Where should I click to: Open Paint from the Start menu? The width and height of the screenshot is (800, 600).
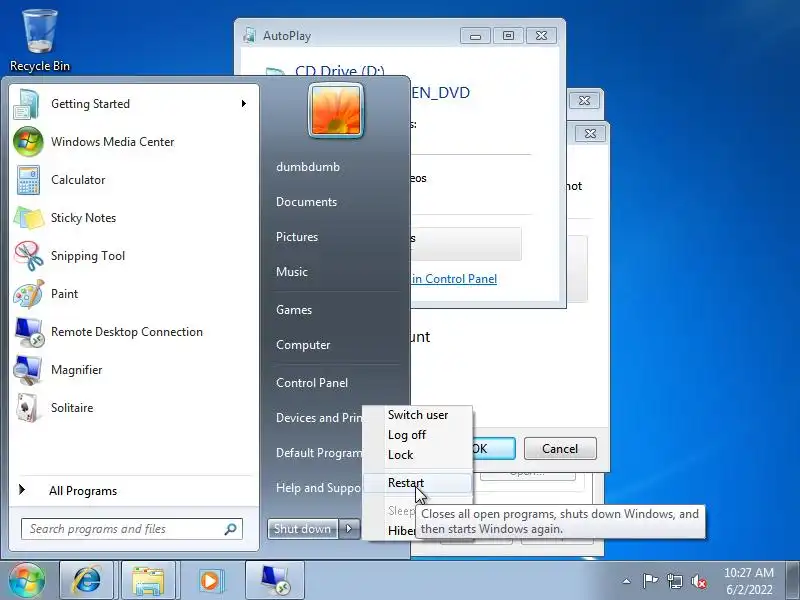coord(134,294)
